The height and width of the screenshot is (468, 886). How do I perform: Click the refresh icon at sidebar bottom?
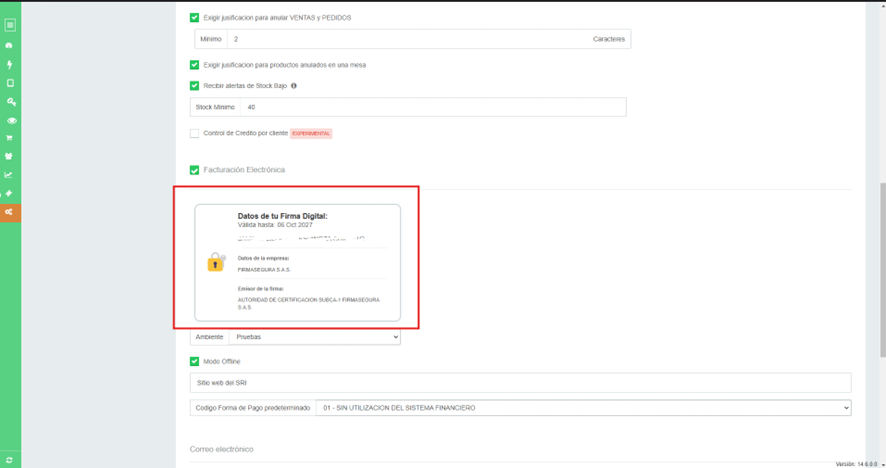pyautogui.click(x=9, y=460)
